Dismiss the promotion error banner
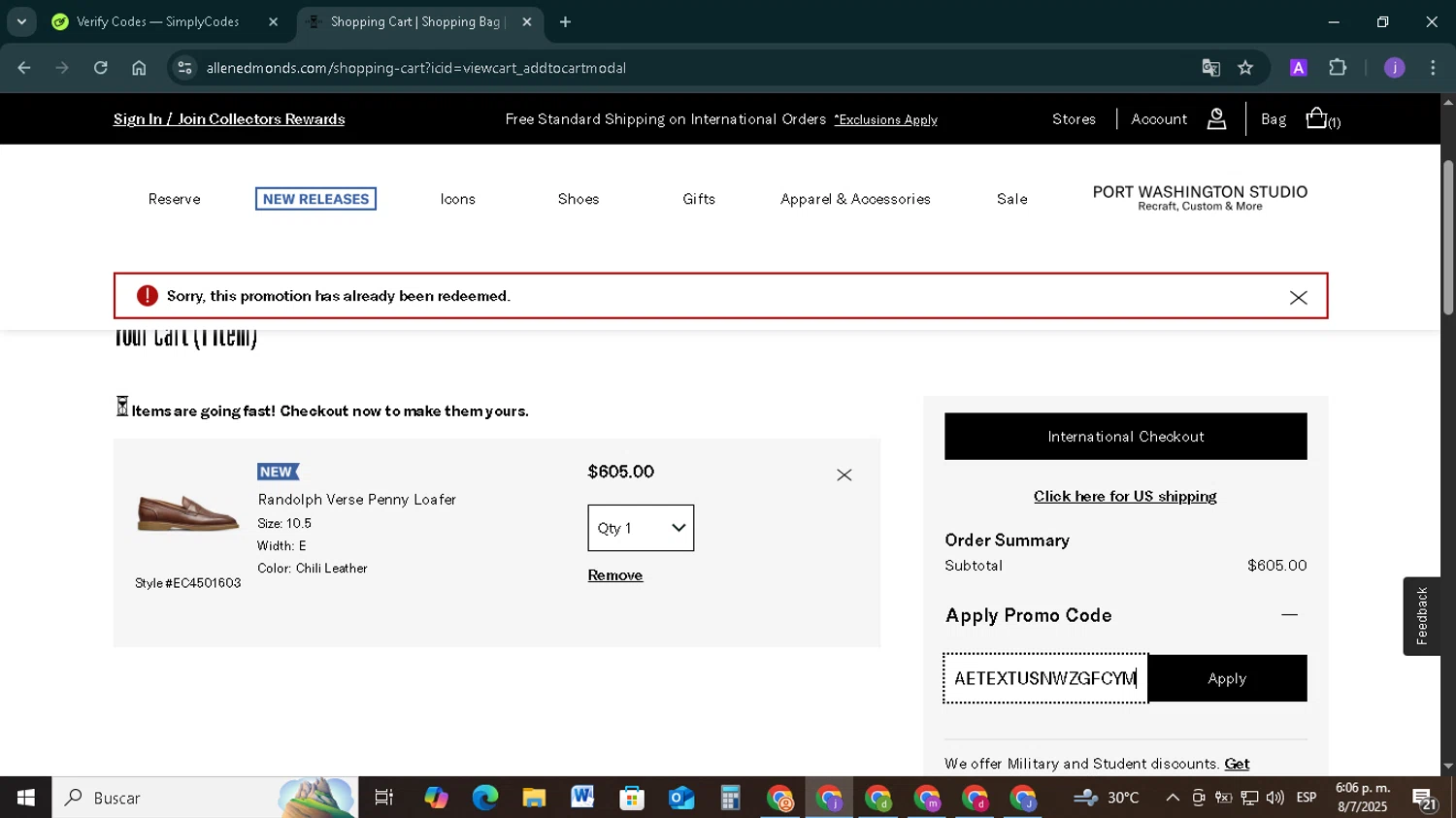The width and height of the screenshot is (1456, 818). pos(1298,298)
